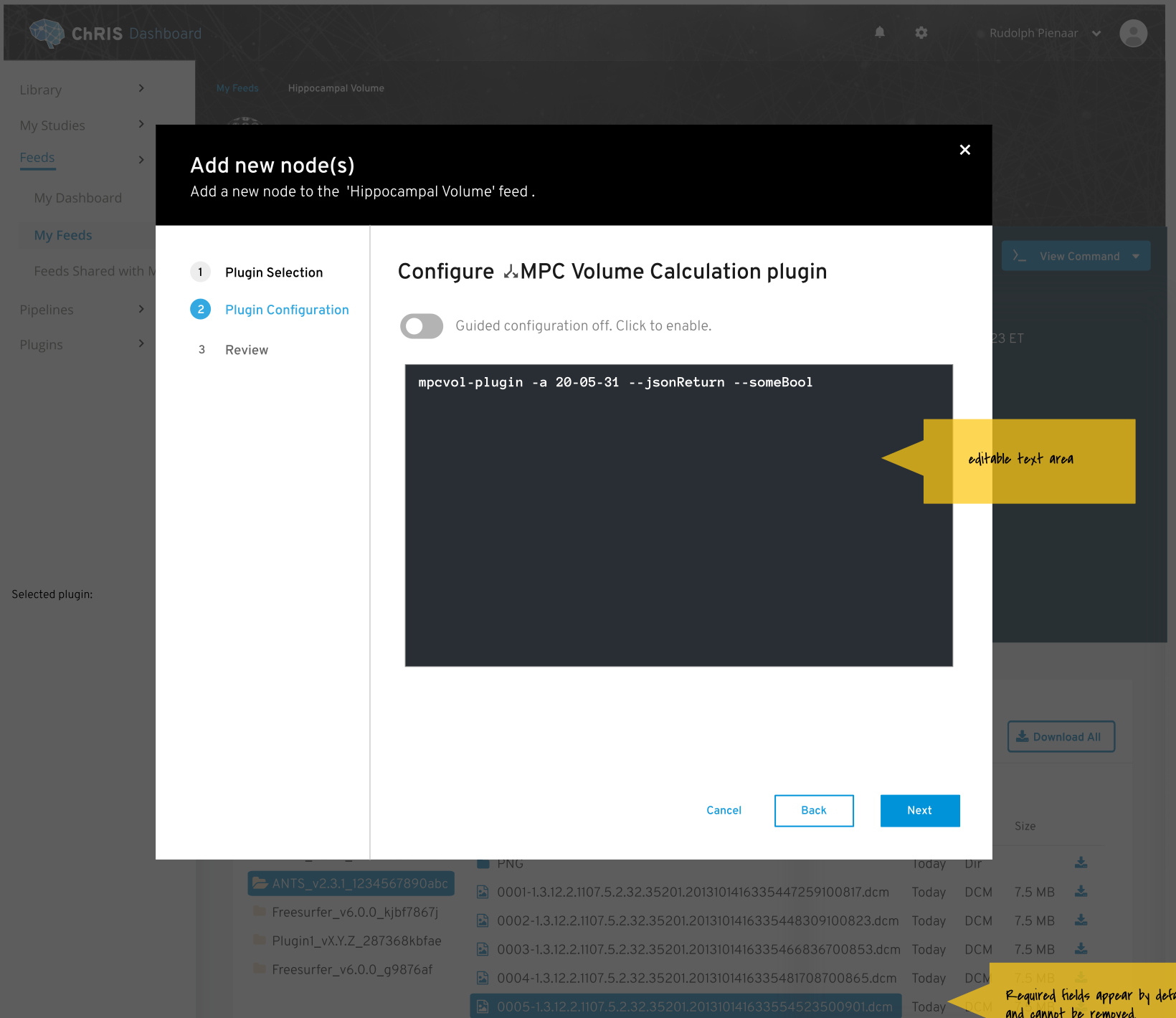Viewport: 1176px width, 1018px height.
Task: Click into the plugin command text area
Action: [x=679, y=515]
